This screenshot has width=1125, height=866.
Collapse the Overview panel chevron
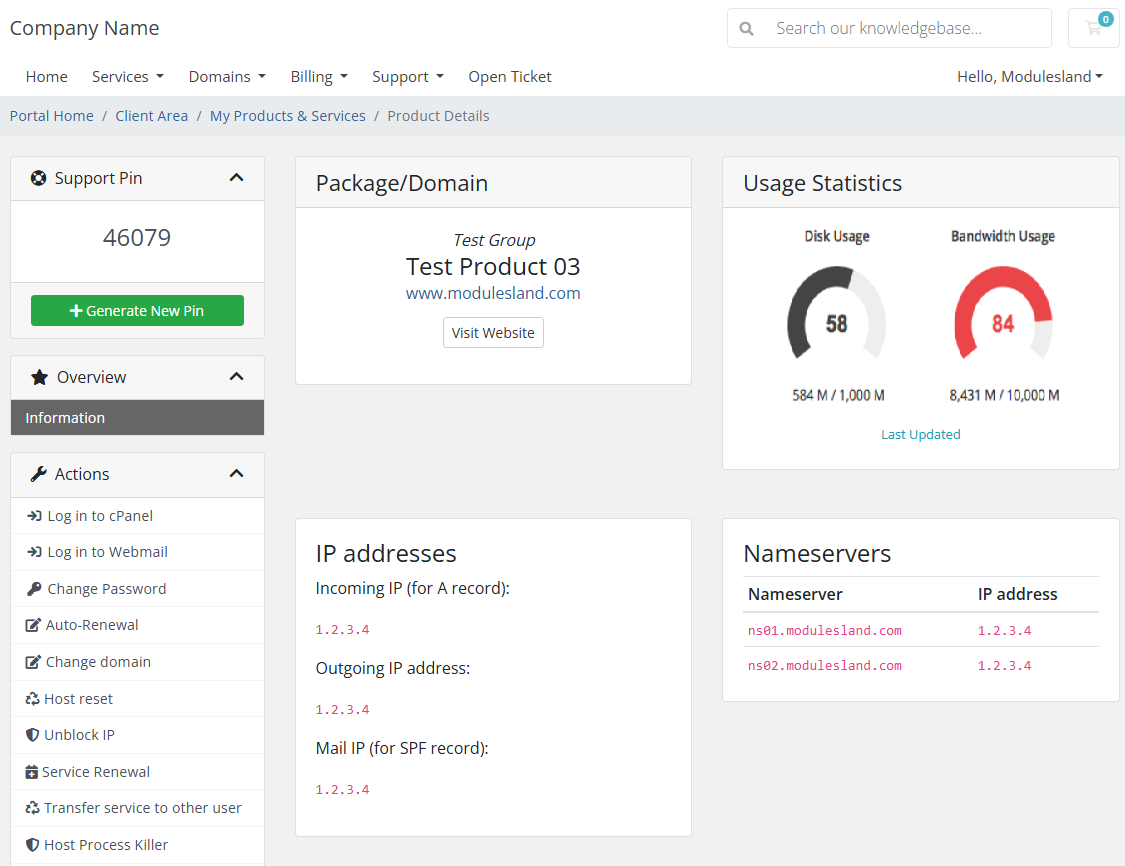pos(236,377)
